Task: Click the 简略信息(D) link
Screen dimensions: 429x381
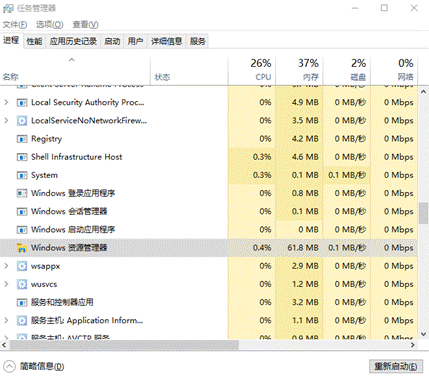Action: [x=42, y=366]
